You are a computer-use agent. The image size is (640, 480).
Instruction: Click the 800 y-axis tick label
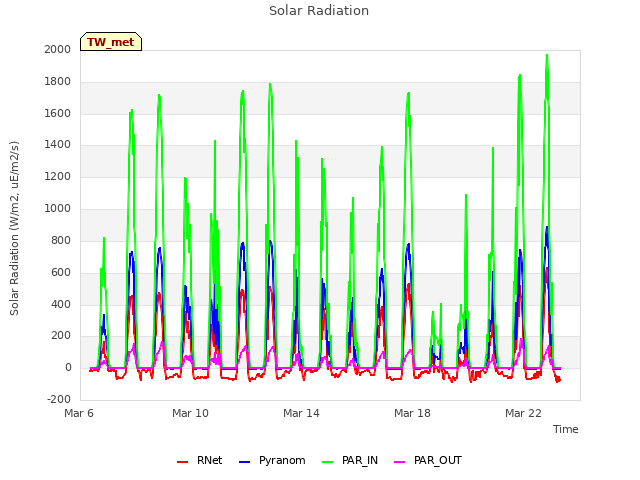61,240
